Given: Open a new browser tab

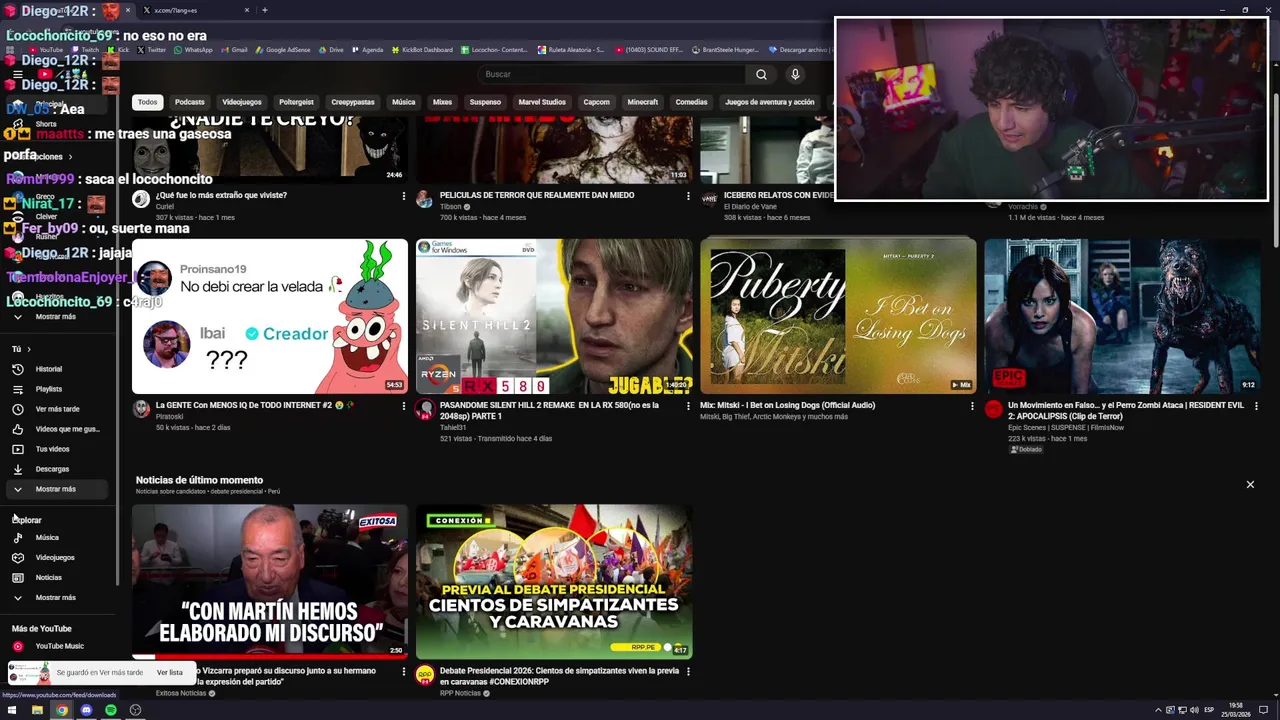Looking at the screenshot, I should [264, 10].
